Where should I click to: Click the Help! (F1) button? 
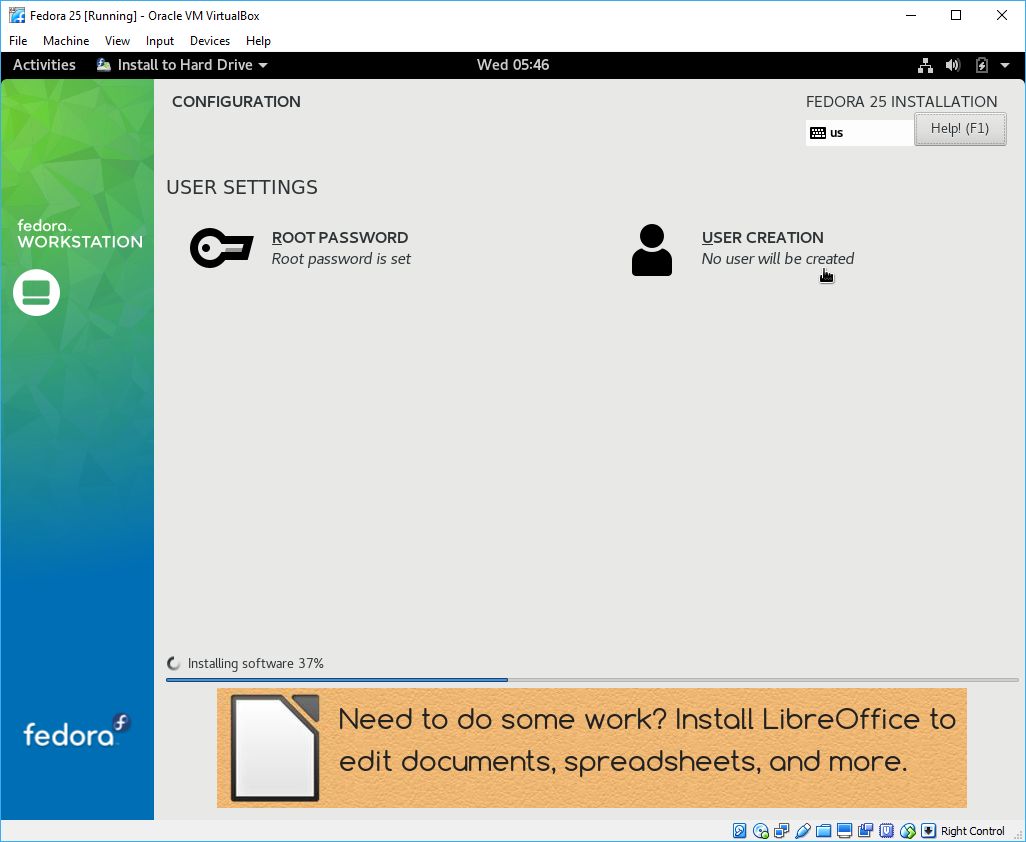[960, 129]
